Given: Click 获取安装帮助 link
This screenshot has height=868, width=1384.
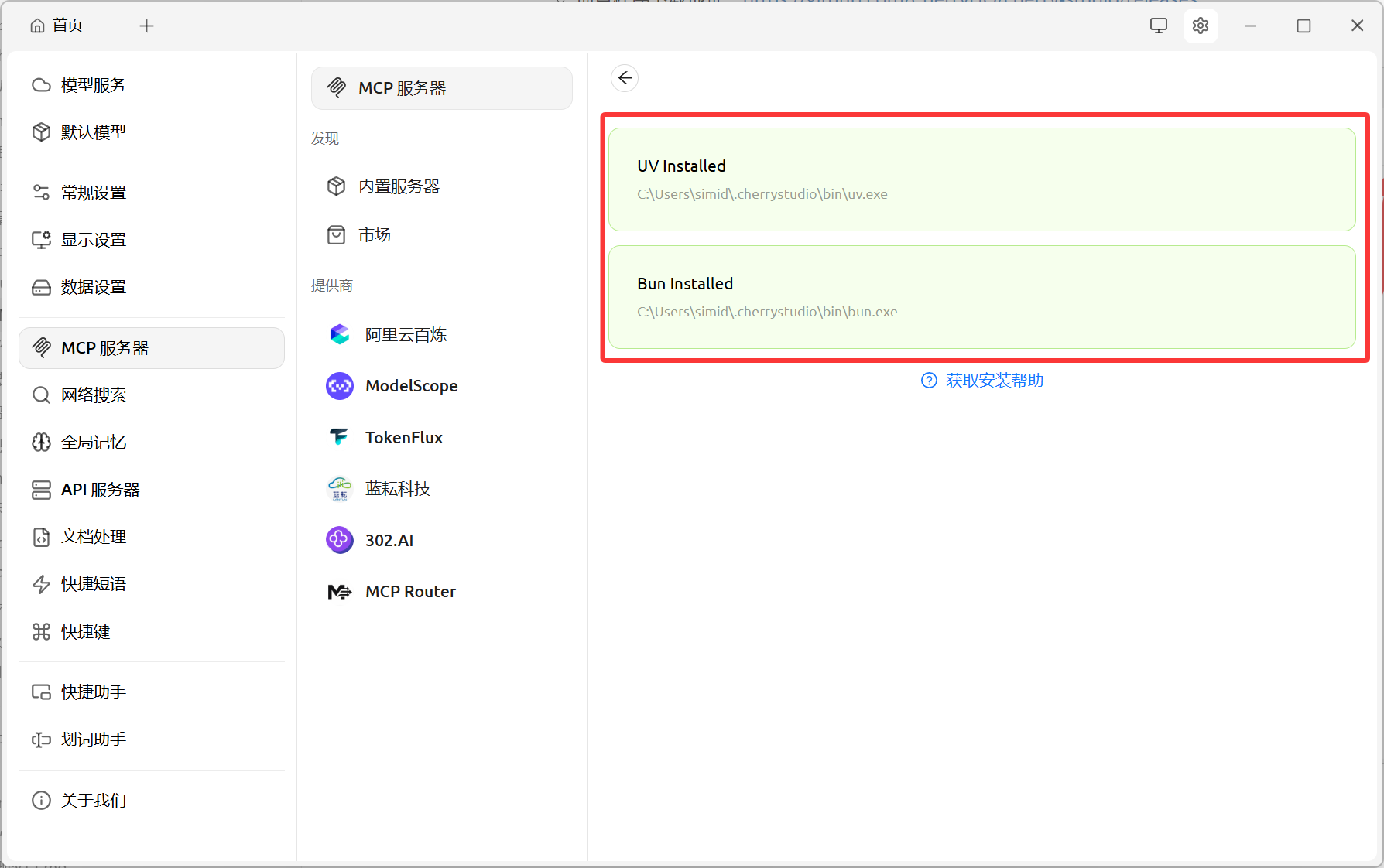Looking at the screenshot, I should click(993, 381).
